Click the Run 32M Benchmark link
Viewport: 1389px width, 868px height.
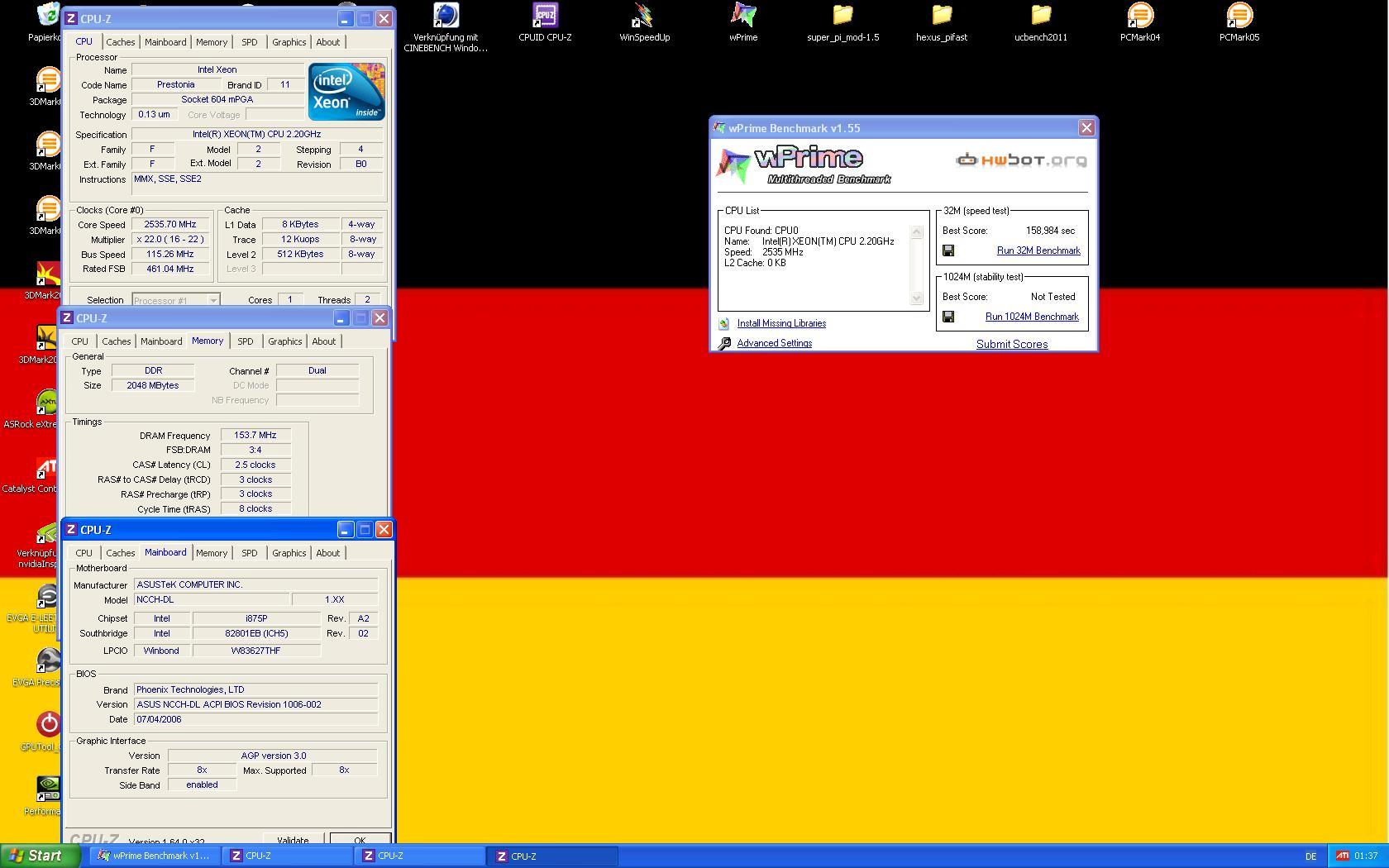(x=1038, y=250)
